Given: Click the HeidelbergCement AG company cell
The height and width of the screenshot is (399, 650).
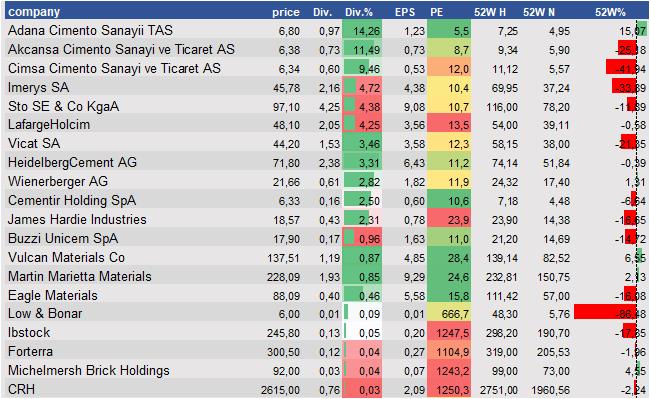Looking at the screenshot, I should pos(73,162).
